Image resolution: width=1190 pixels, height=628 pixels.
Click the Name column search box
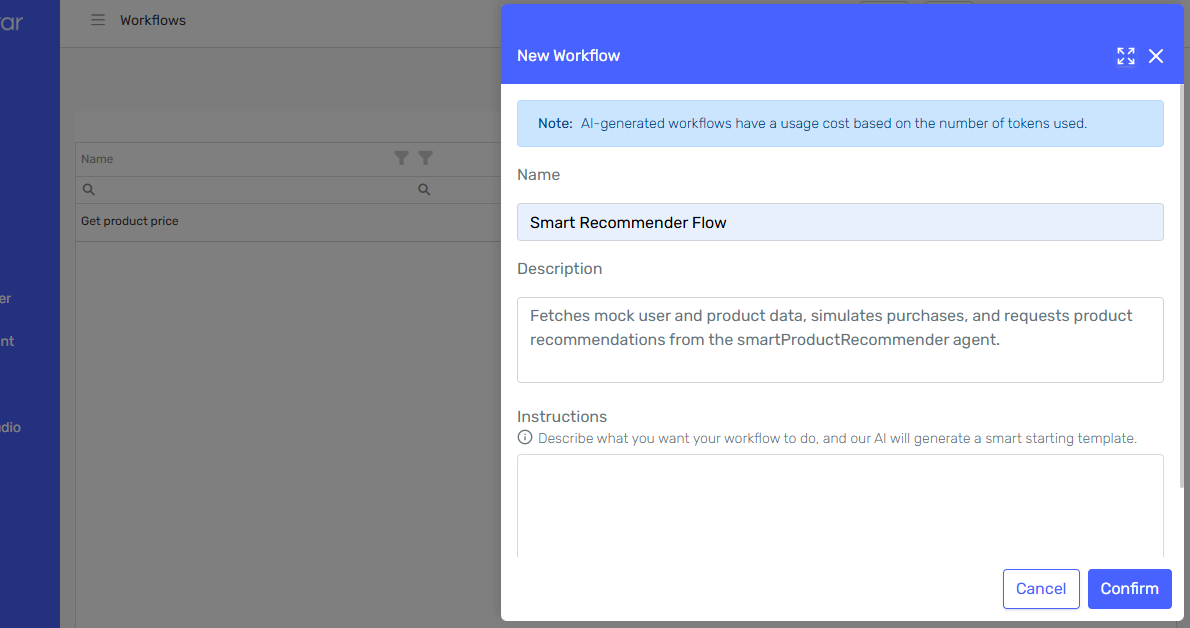click(x=200, y=188)
